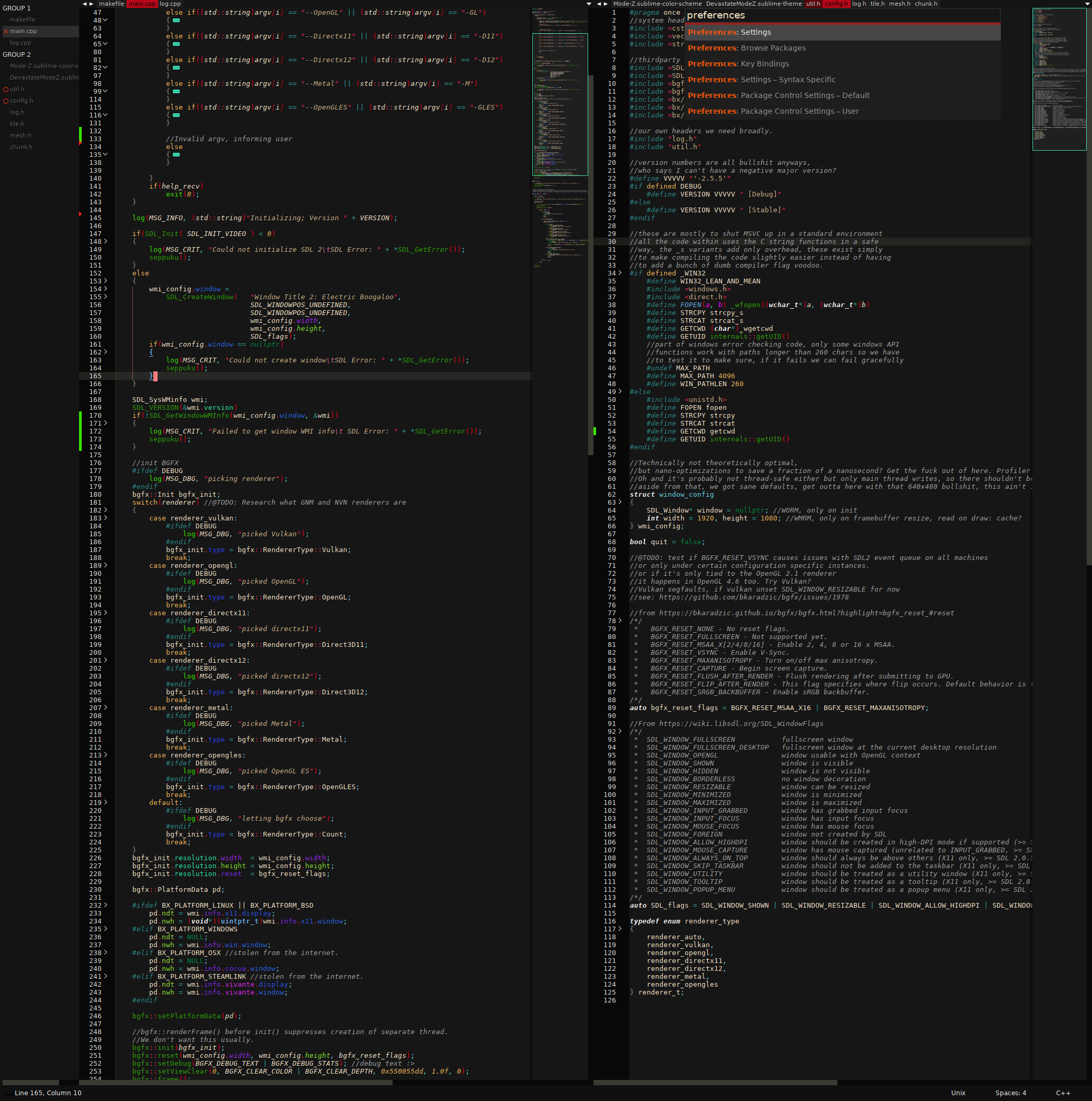Select mesh.h in the sidebar
The width and height of the screenshot is (1092, 1101).
[x=21, y=135]
